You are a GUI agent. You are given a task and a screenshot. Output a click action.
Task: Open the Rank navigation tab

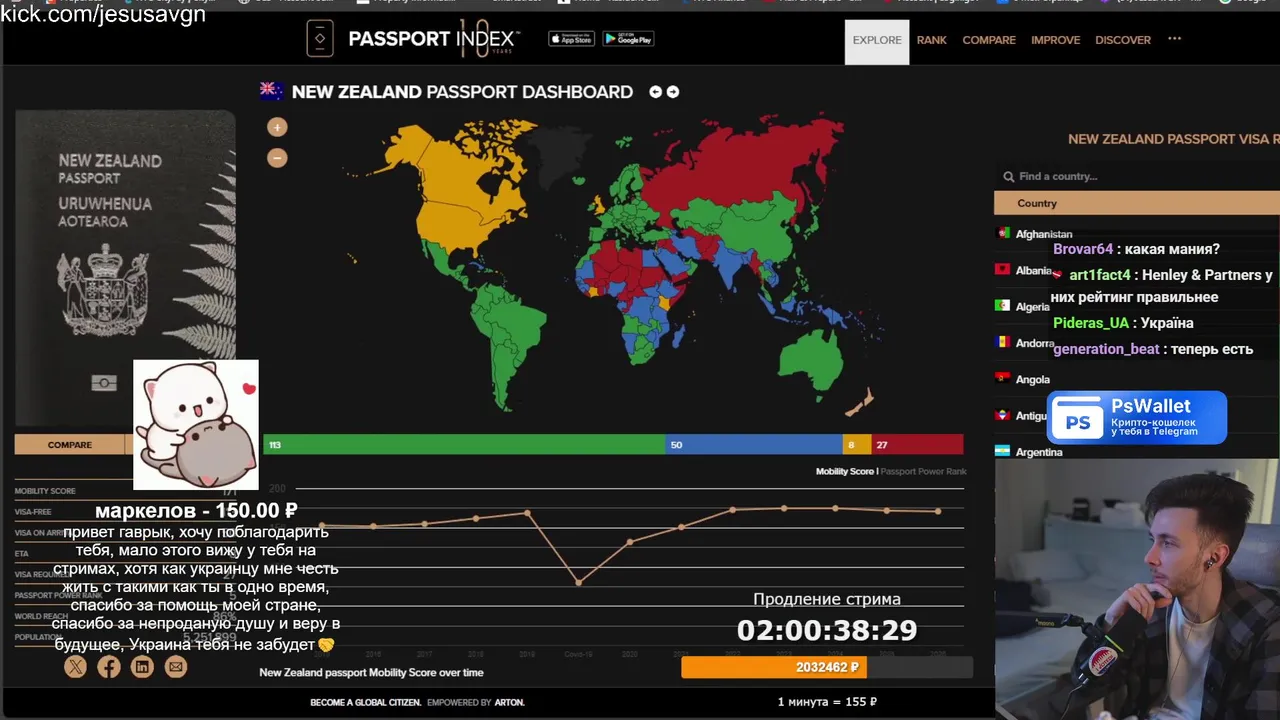[932, 40]
